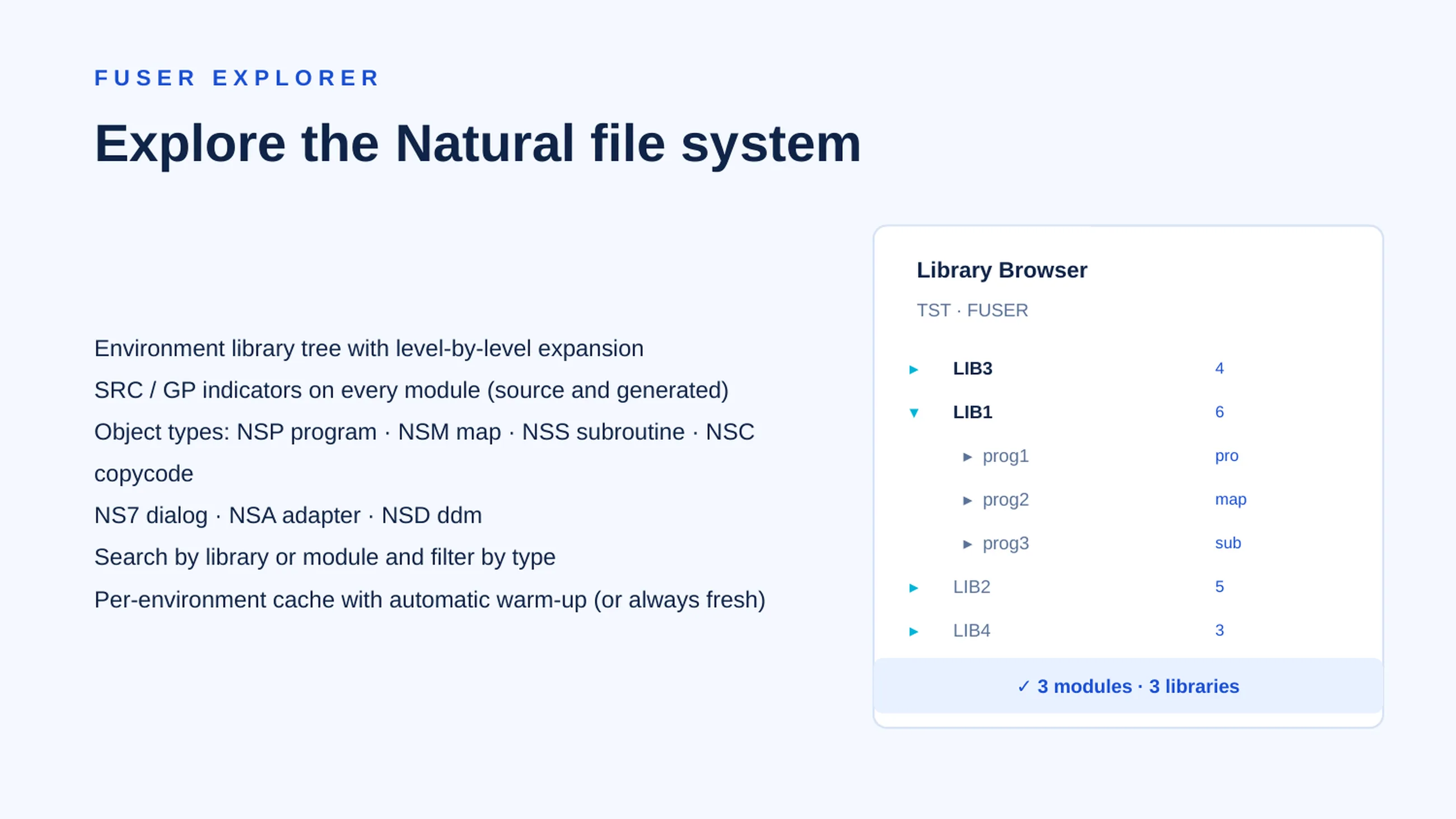The width and height of the screenshot is (1456, 819).
Task: Click the 'SRC / GP indicators' line
Action: [412, 390]
